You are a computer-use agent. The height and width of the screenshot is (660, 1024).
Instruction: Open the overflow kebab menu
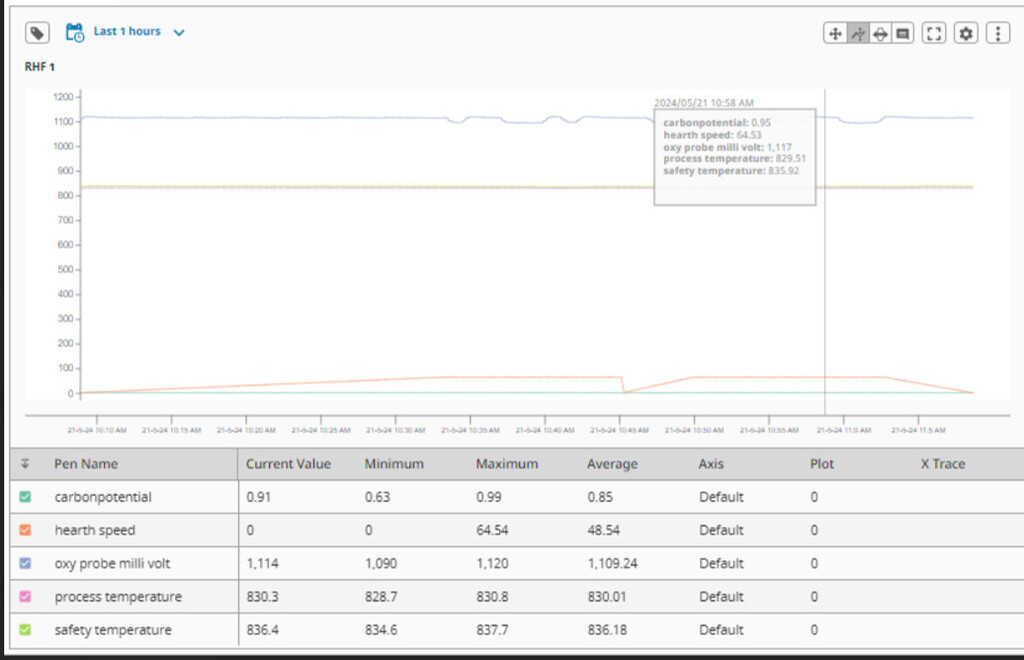pos(997,33)
